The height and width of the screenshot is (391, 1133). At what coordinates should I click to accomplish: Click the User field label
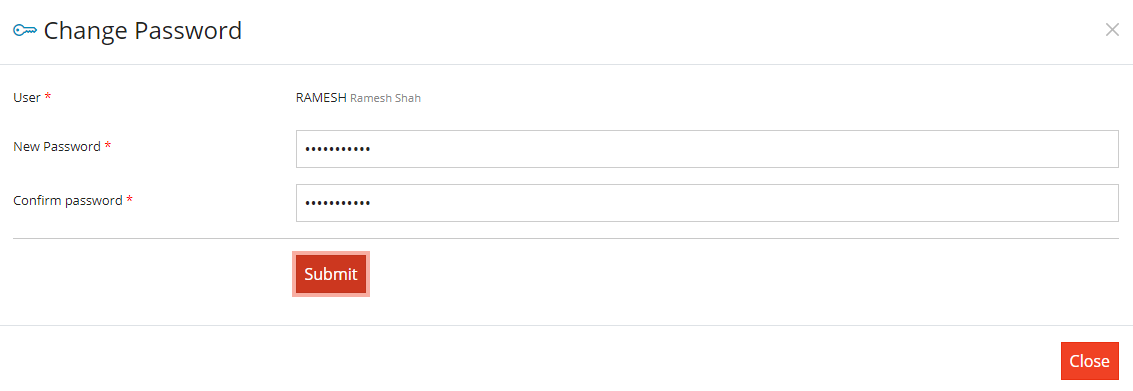click(x=27, y=97)
